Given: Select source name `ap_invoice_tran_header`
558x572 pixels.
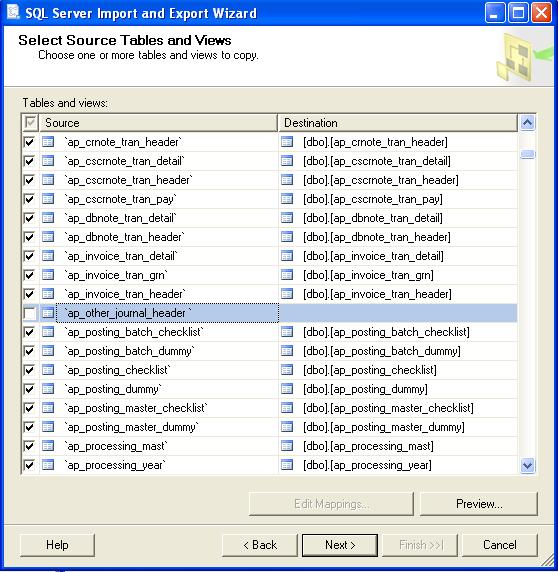Looking at the screenshot, I should click(125, 294).
